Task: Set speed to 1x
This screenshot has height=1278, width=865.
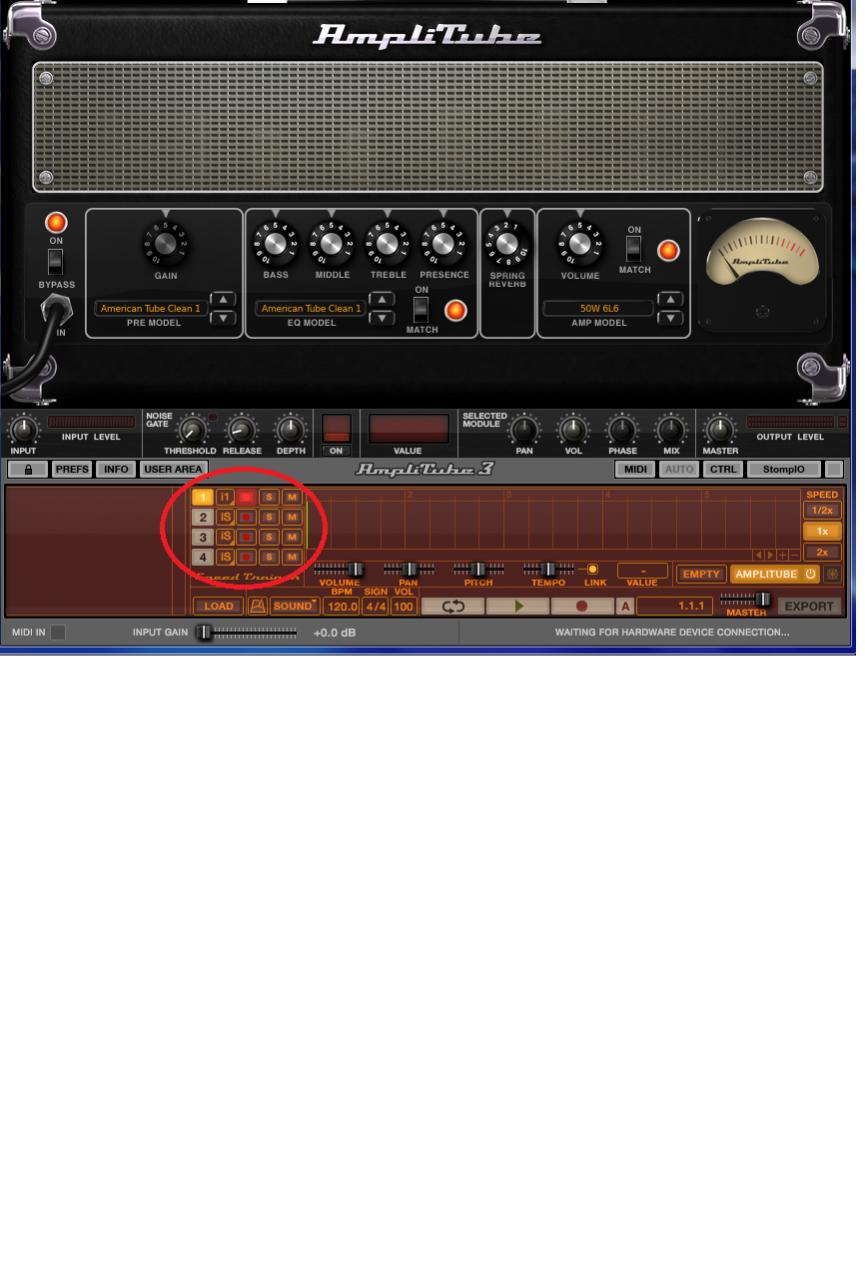Action: click(822, 531)
